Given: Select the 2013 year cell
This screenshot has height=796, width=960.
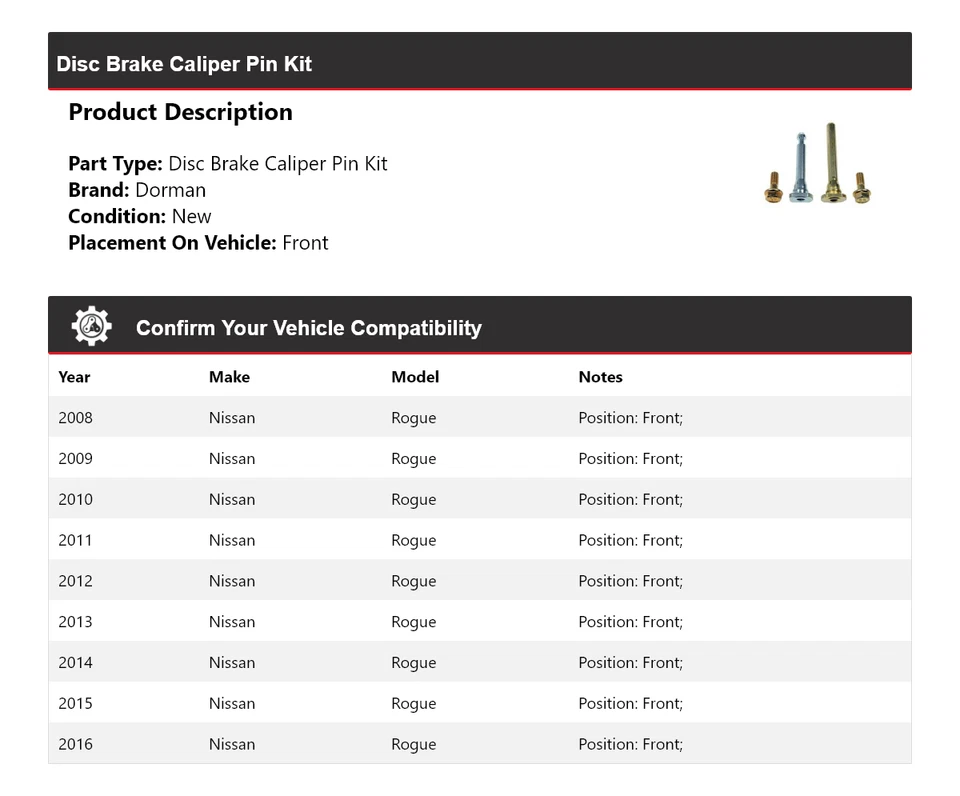Looking at the screenshot, I should coord(75,622).
